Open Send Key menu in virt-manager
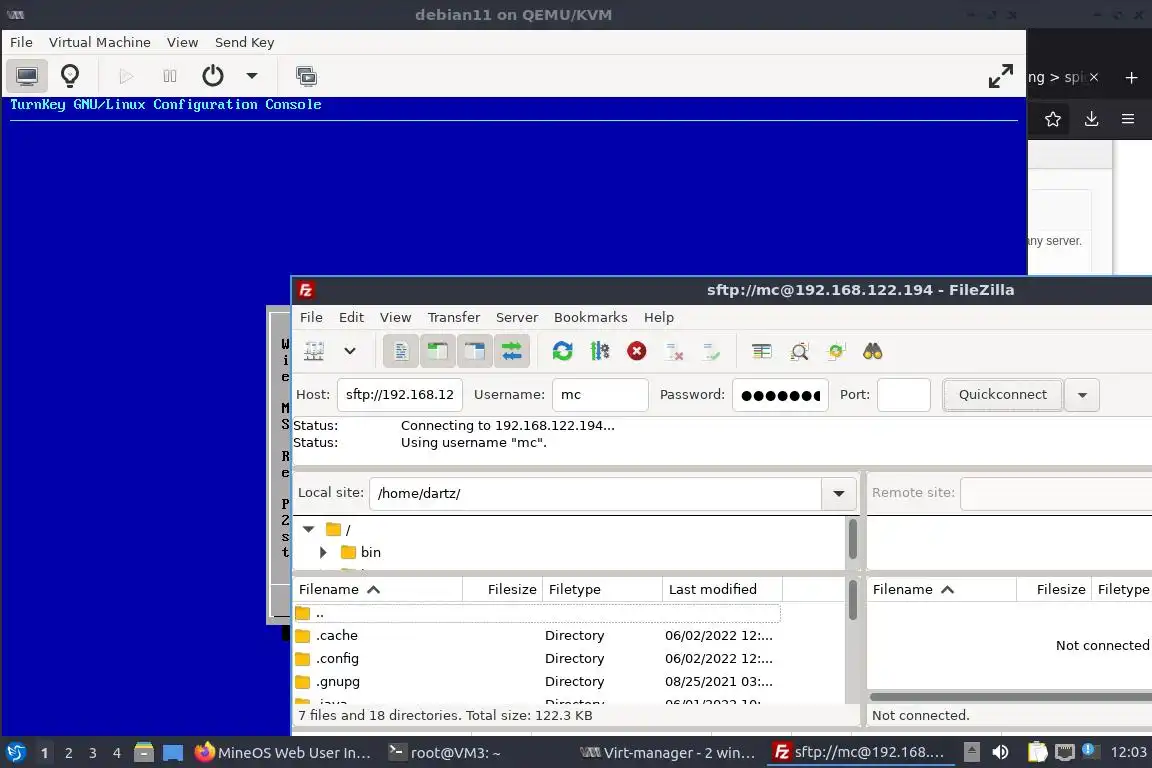 [245, 42]
